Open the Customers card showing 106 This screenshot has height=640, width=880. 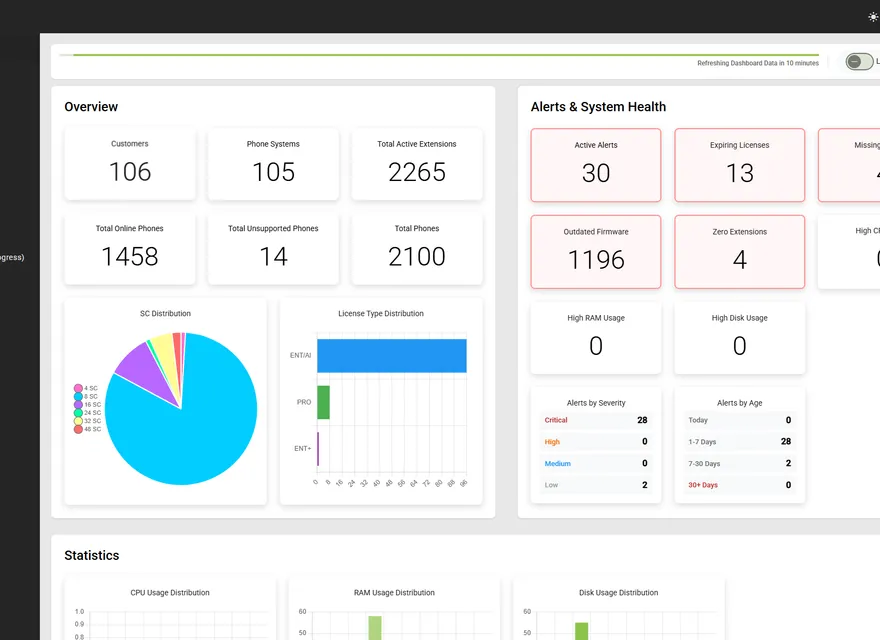tap(130, 164)
